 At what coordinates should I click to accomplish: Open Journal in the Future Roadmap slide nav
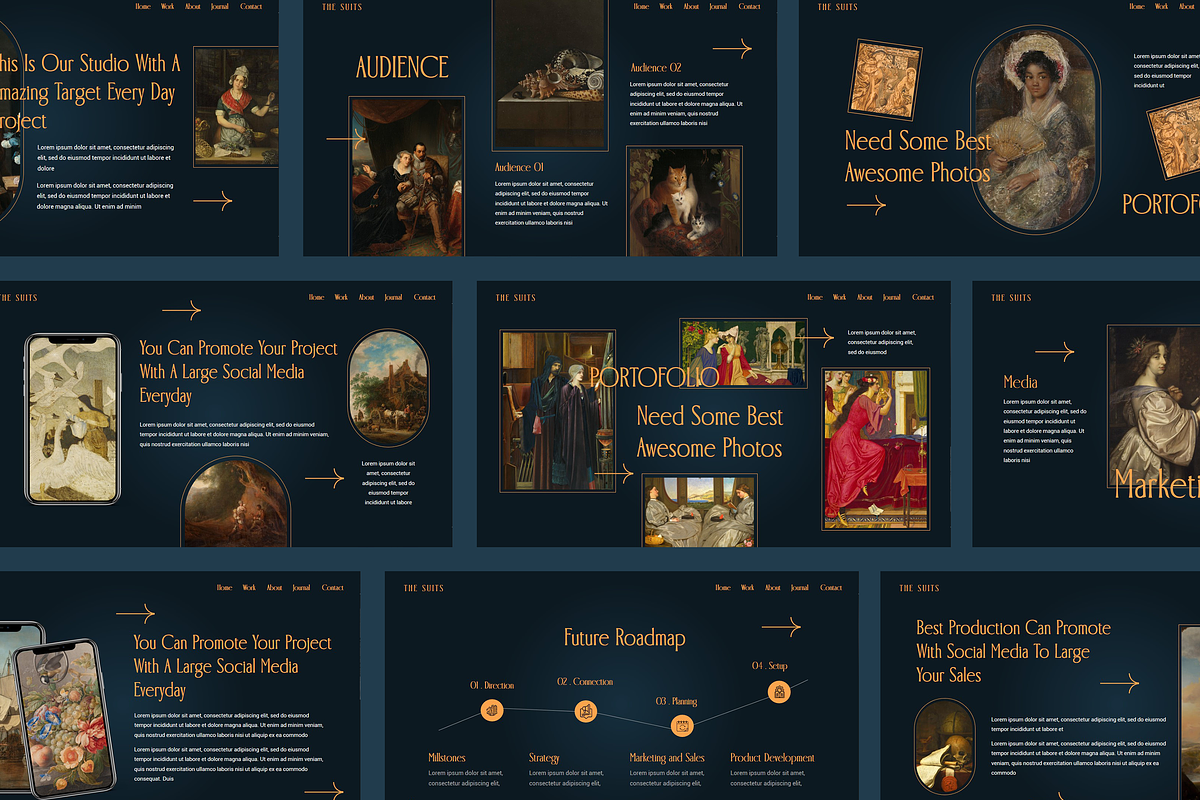[x=800, y=588]
